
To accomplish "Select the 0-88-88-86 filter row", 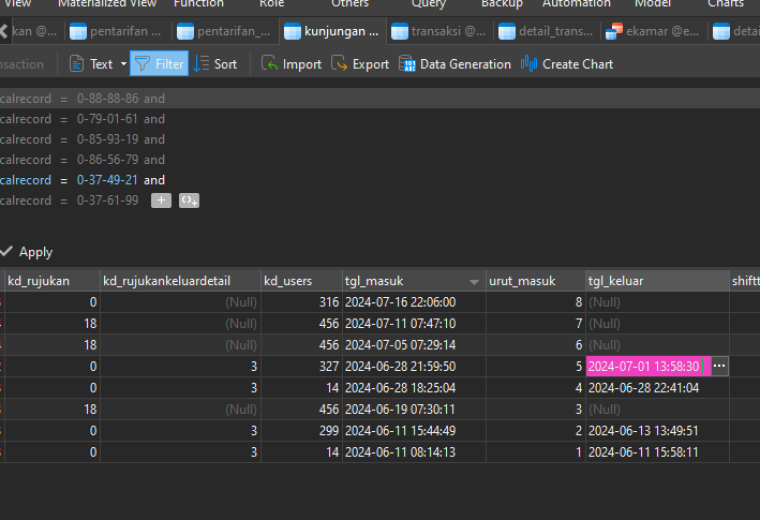I will coord(380,98).
